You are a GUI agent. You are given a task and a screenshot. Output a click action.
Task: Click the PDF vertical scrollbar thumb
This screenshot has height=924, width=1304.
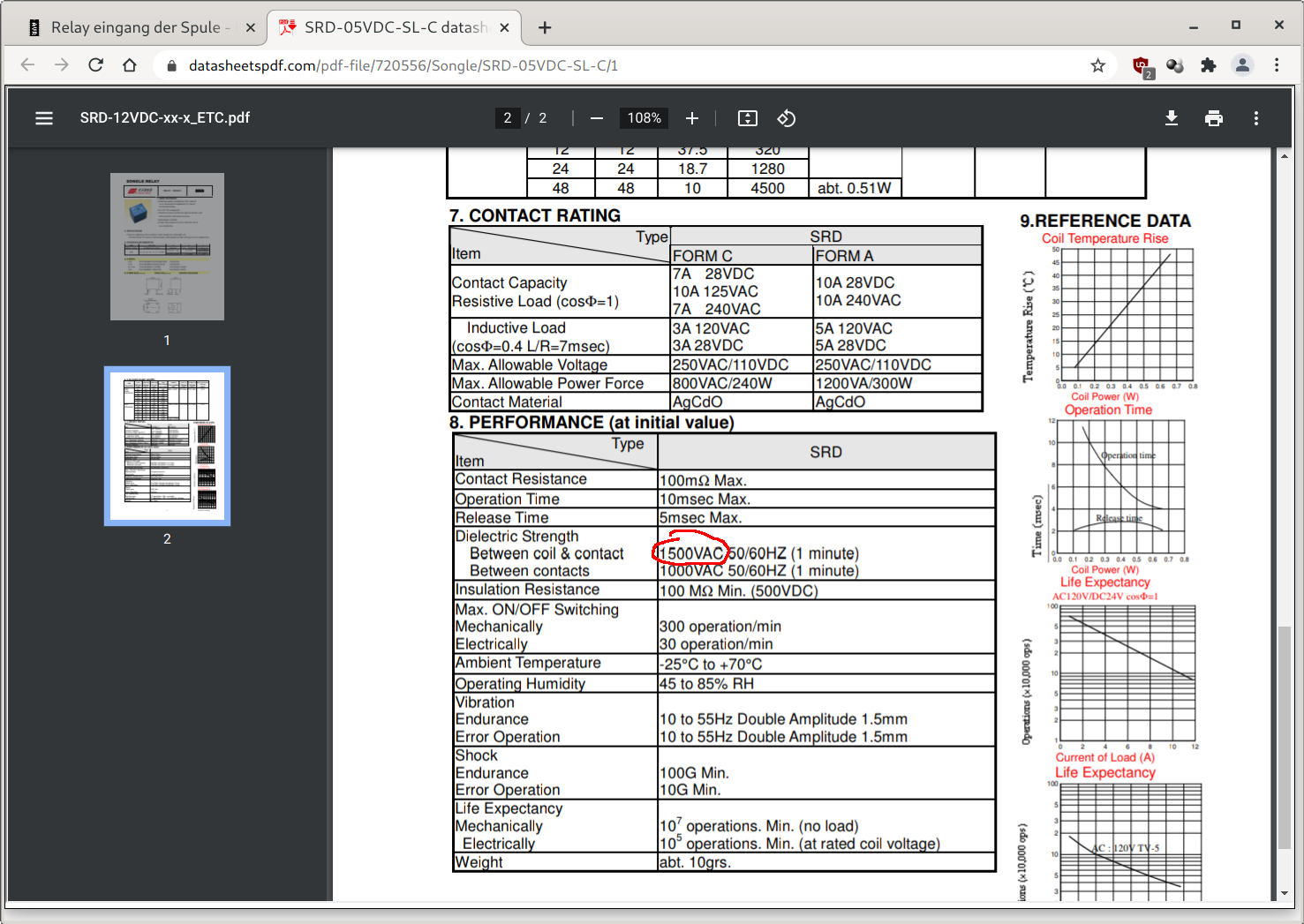tap(1285, 736)
